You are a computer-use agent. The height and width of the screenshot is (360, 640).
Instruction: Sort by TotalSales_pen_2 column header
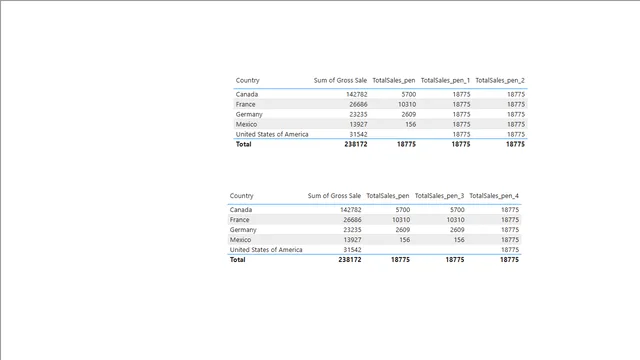pyautogui.click(x=500, y=80)
